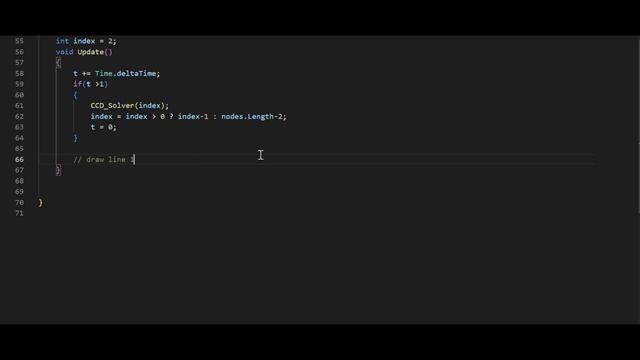Viewport: 640px width, 360px height.
Task: Click the closing brace on line 67
Action: click(58, 170)
